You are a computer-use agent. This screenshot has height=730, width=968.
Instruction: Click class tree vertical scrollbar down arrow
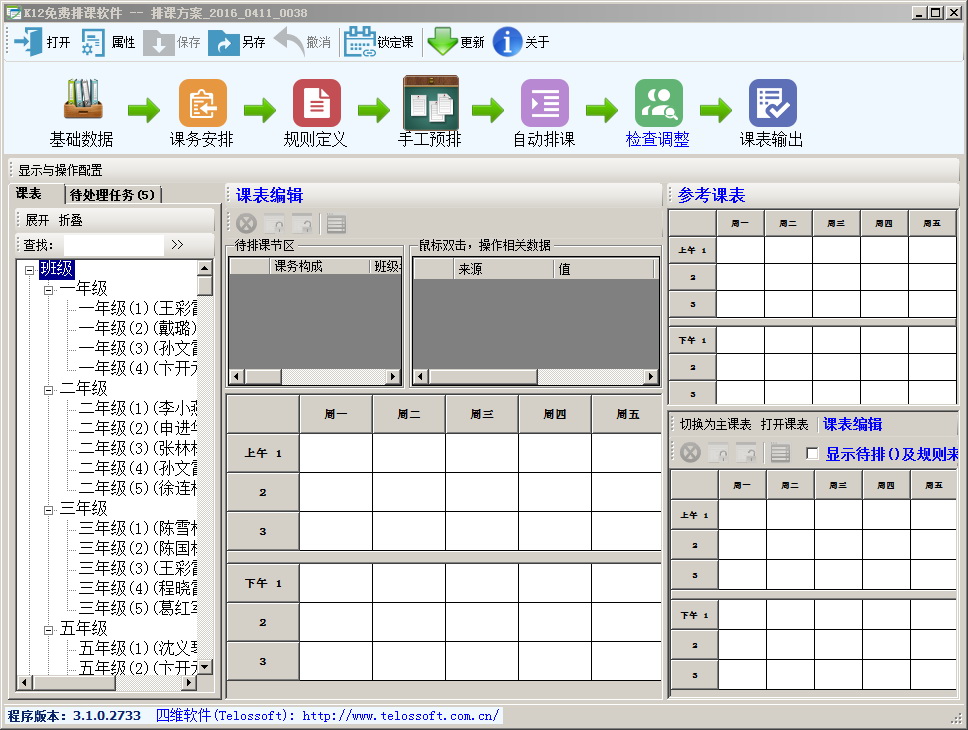point(206,666)
